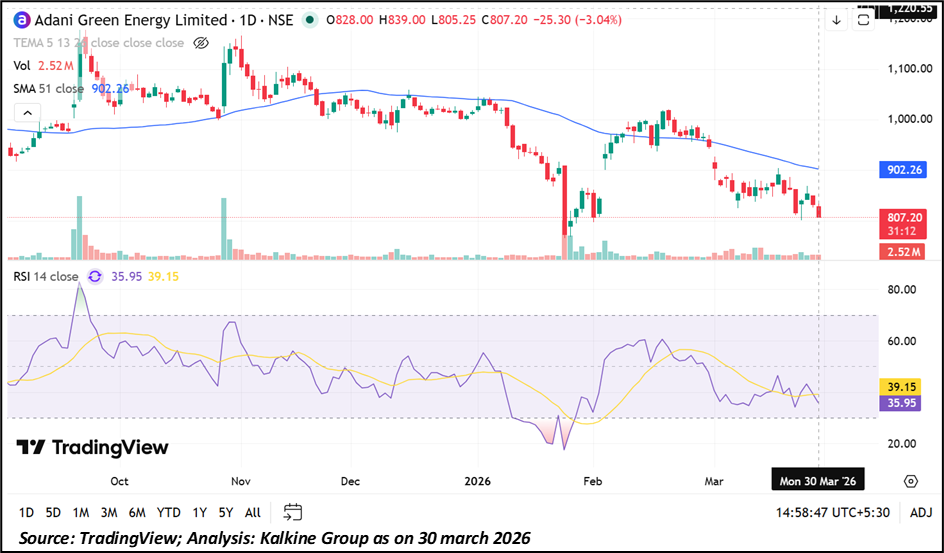Viewport: 944px width, 553px height.
Task: Click the RSI indicator refresh icon
Action: click(x=95, y=276)
